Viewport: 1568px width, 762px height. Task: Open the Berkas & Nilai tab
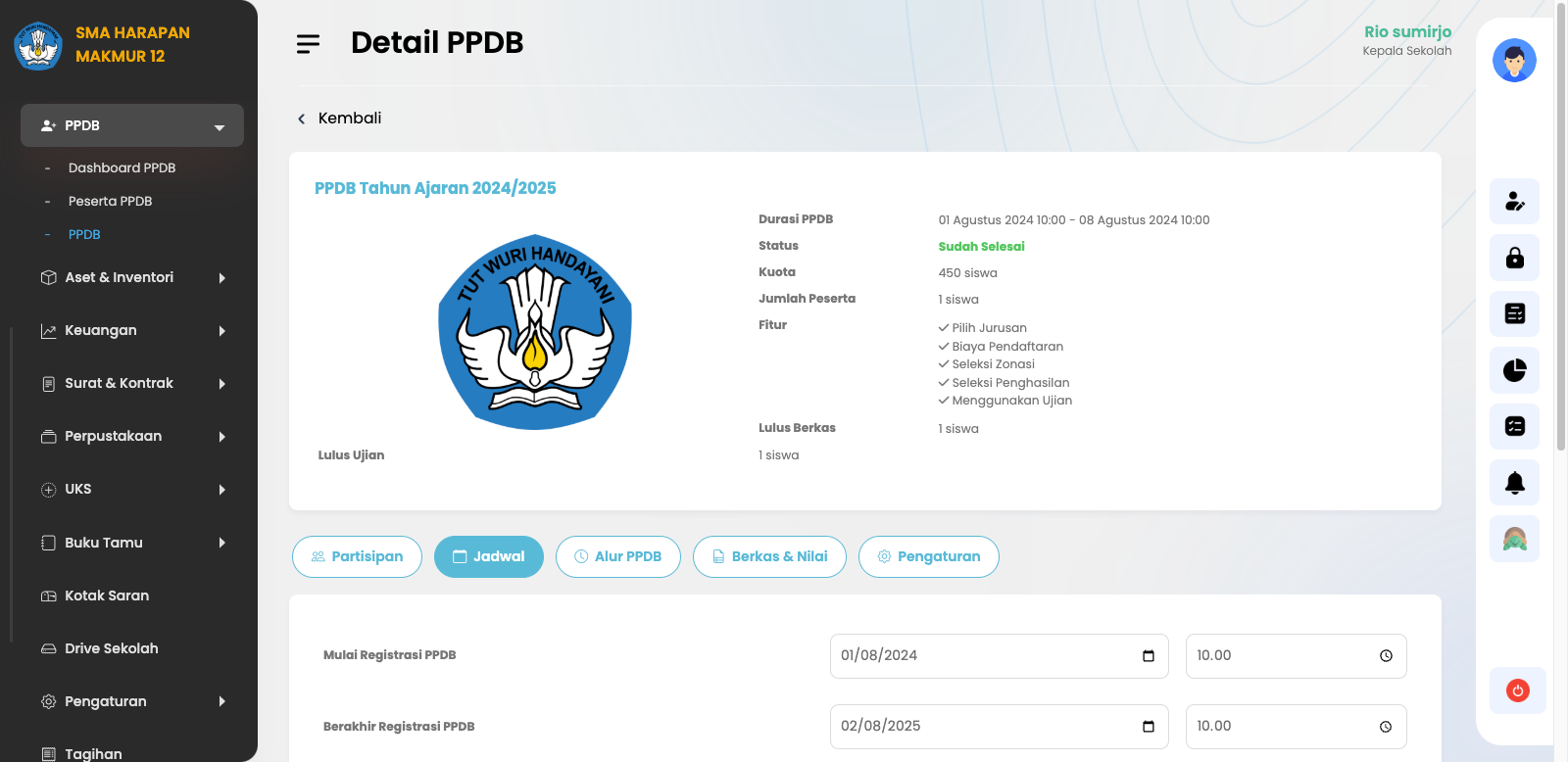click(x=769, y=557)
